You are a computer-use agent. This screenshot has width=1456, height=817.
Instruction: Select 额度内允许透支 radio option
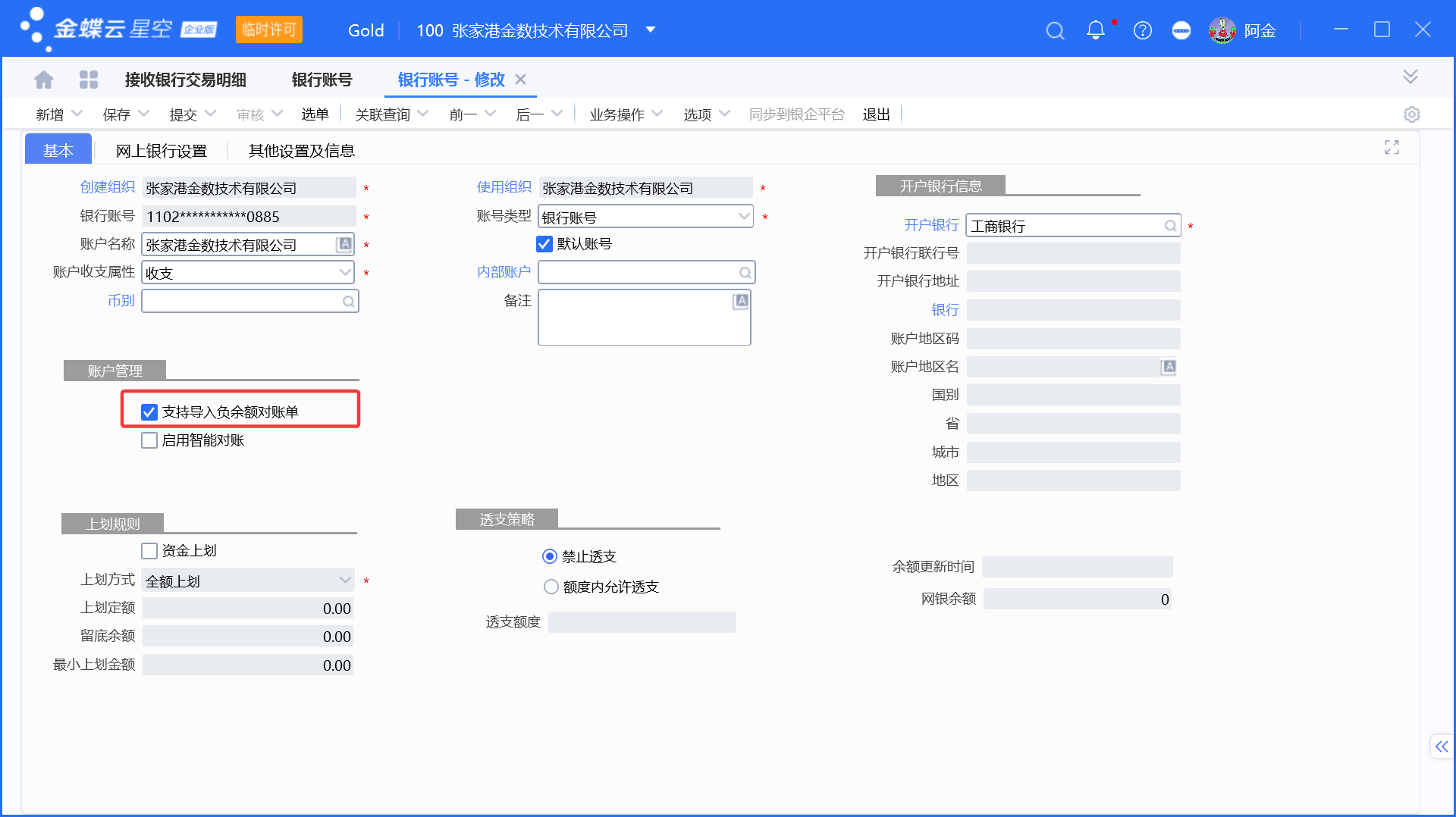click(x=551, y=587)
